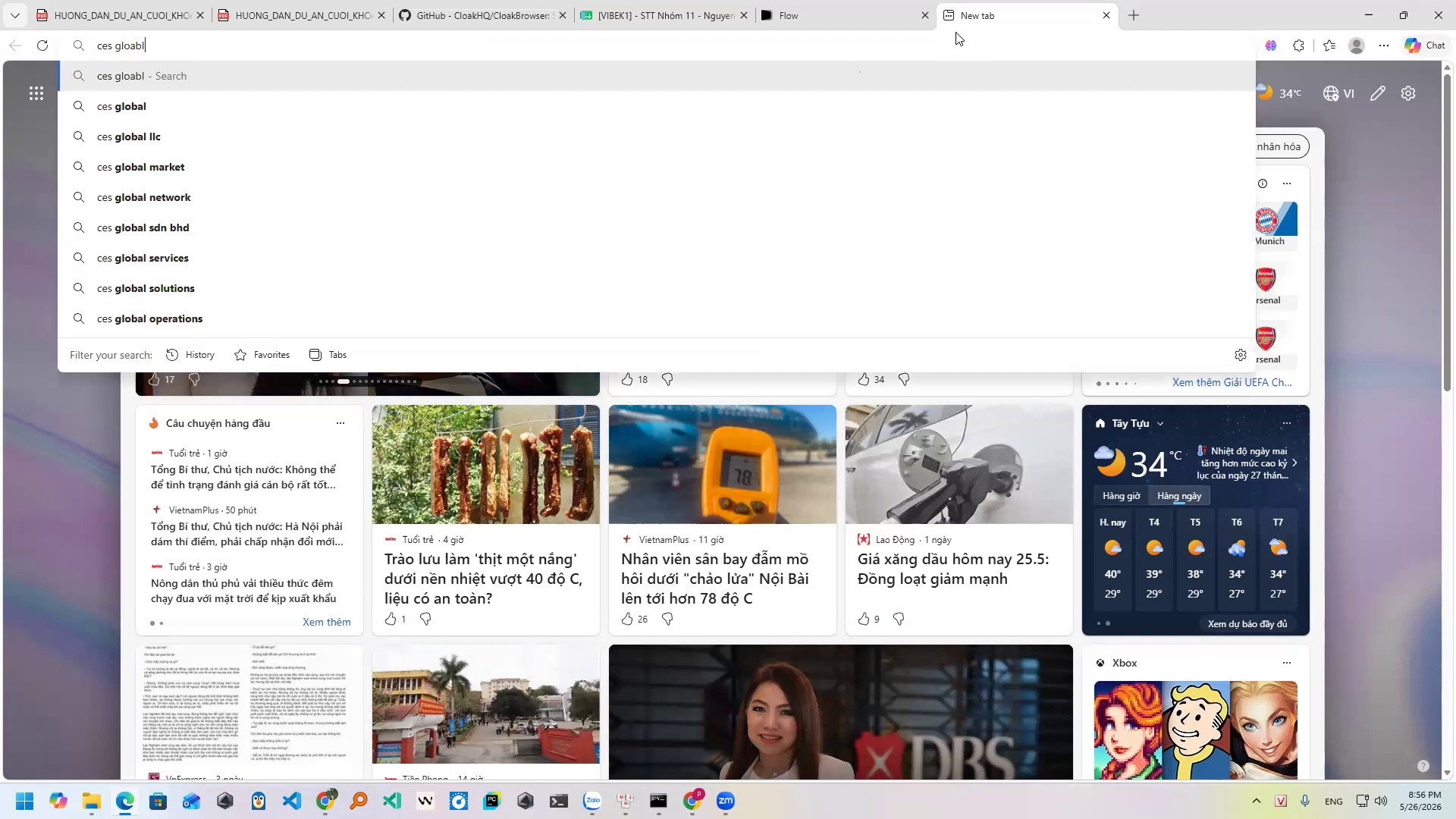This screenshot has height=819, width=1456.
Task: Click the 34°C weather icon in header
Action: tap(1279, 93)
